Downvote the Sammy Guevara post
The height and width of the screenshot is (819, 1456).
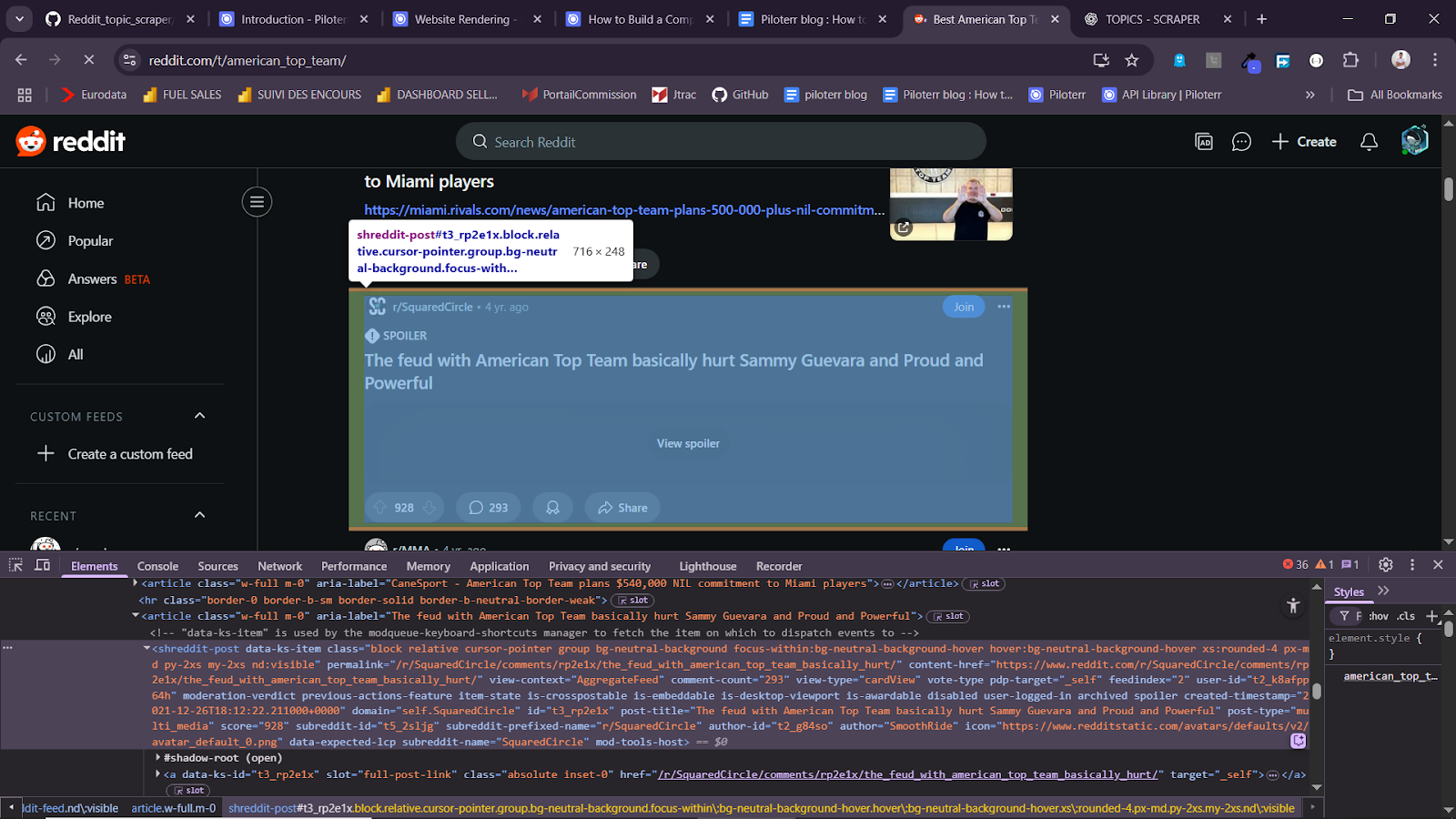(430, 508)
